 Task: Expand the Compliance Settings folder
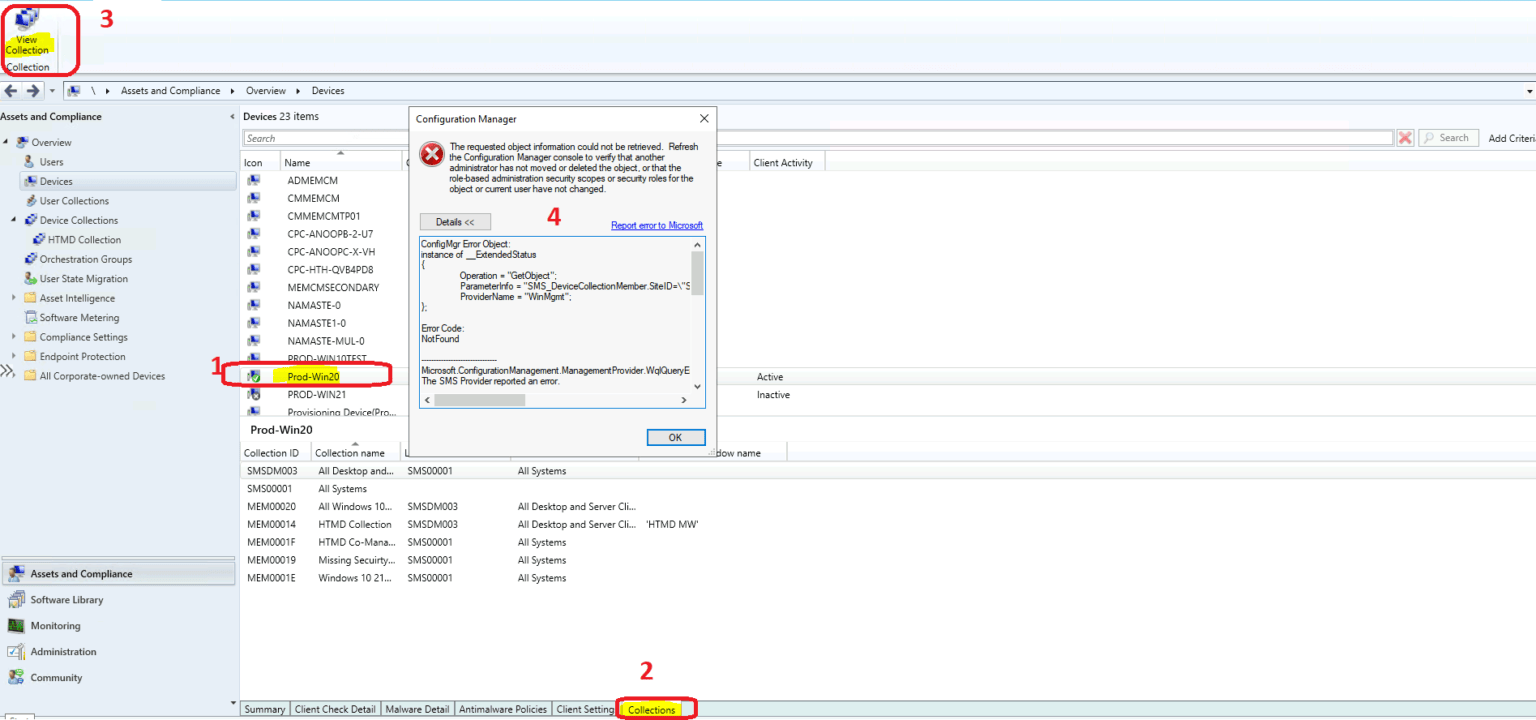tap(14, 337)
